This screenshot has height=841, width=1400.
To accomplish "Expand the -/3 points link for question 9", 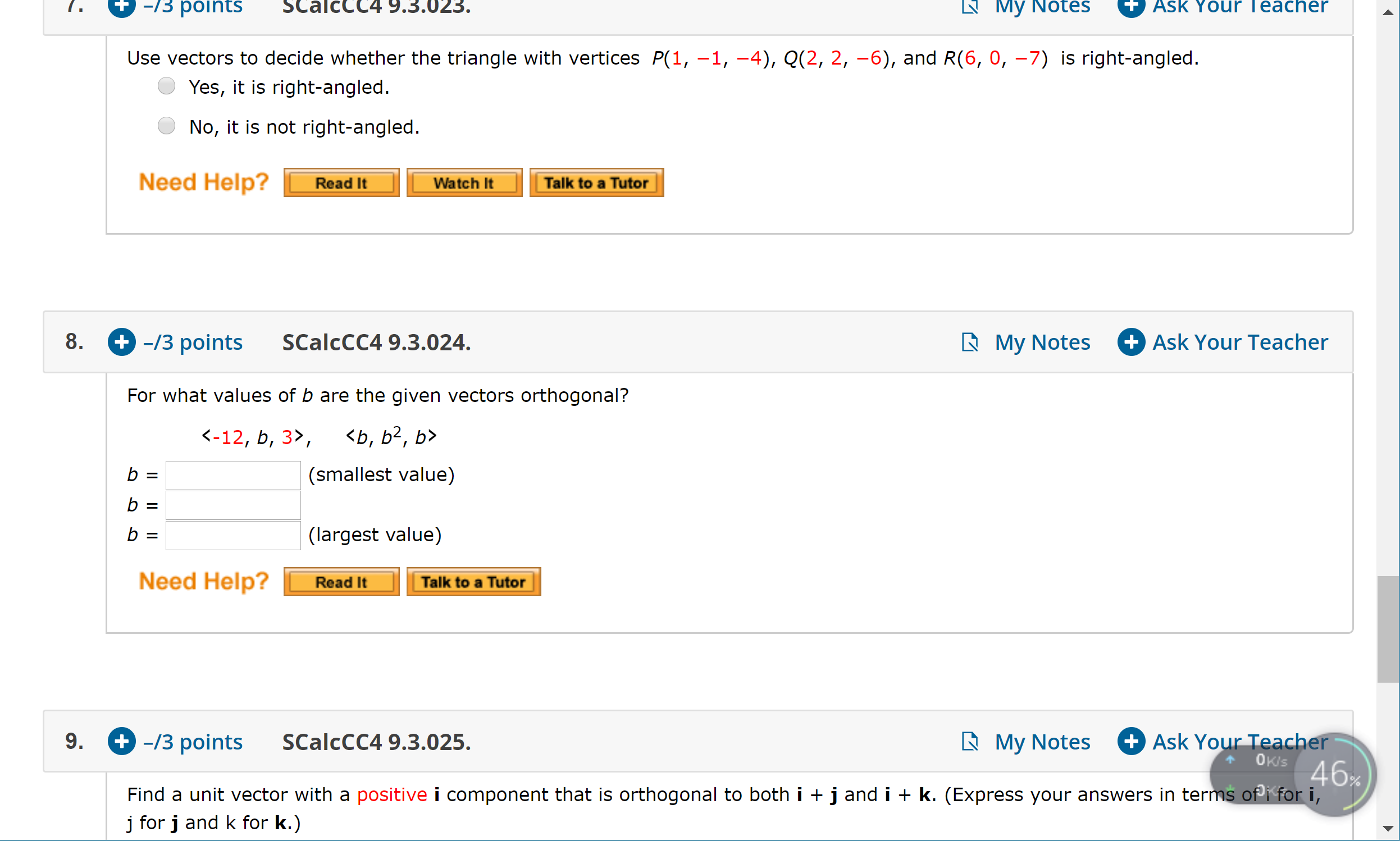I will click(x=193, y=741).
